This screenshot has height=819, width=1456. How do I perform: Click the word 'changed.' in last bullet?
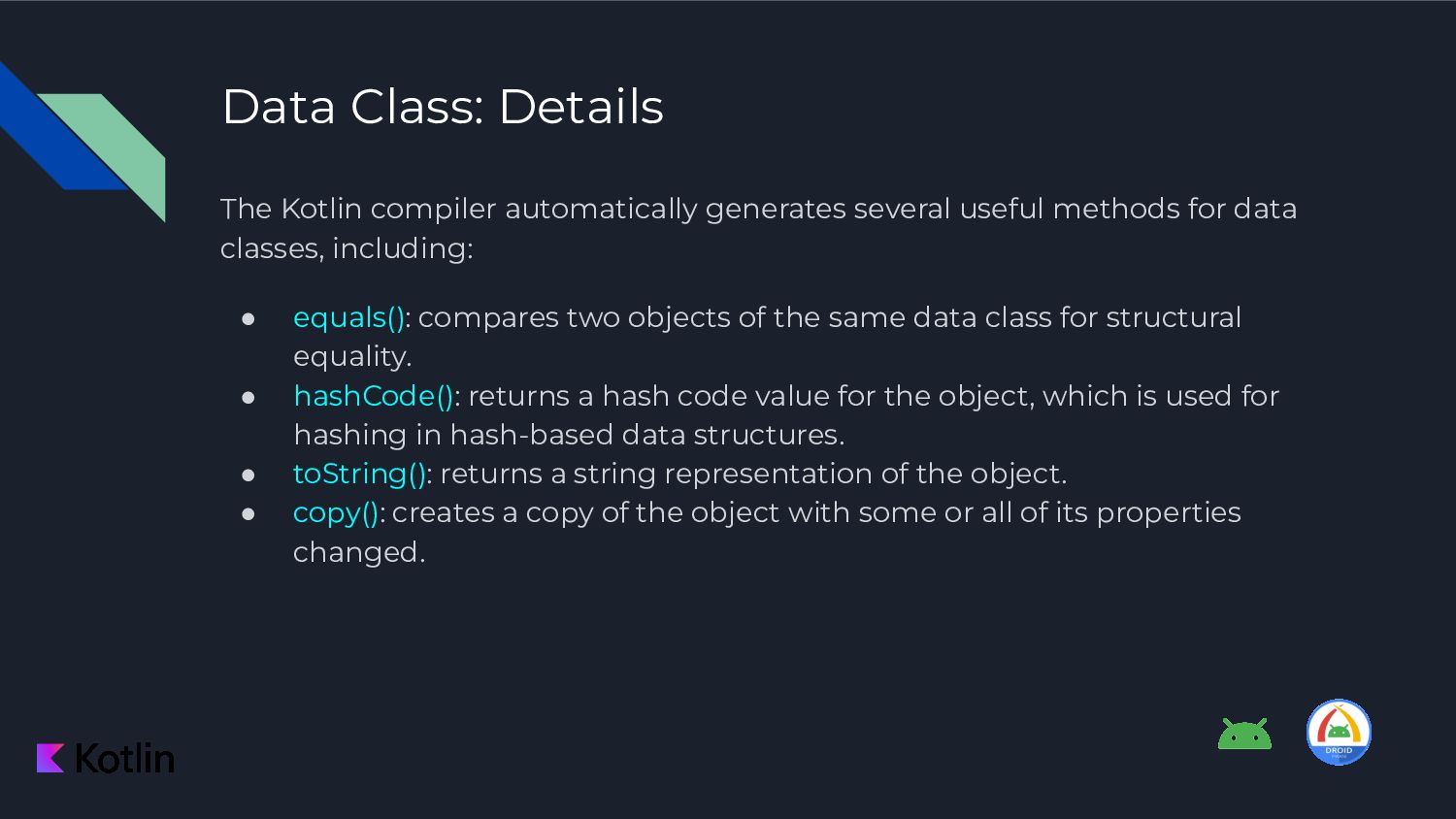(x=359, y=552)
